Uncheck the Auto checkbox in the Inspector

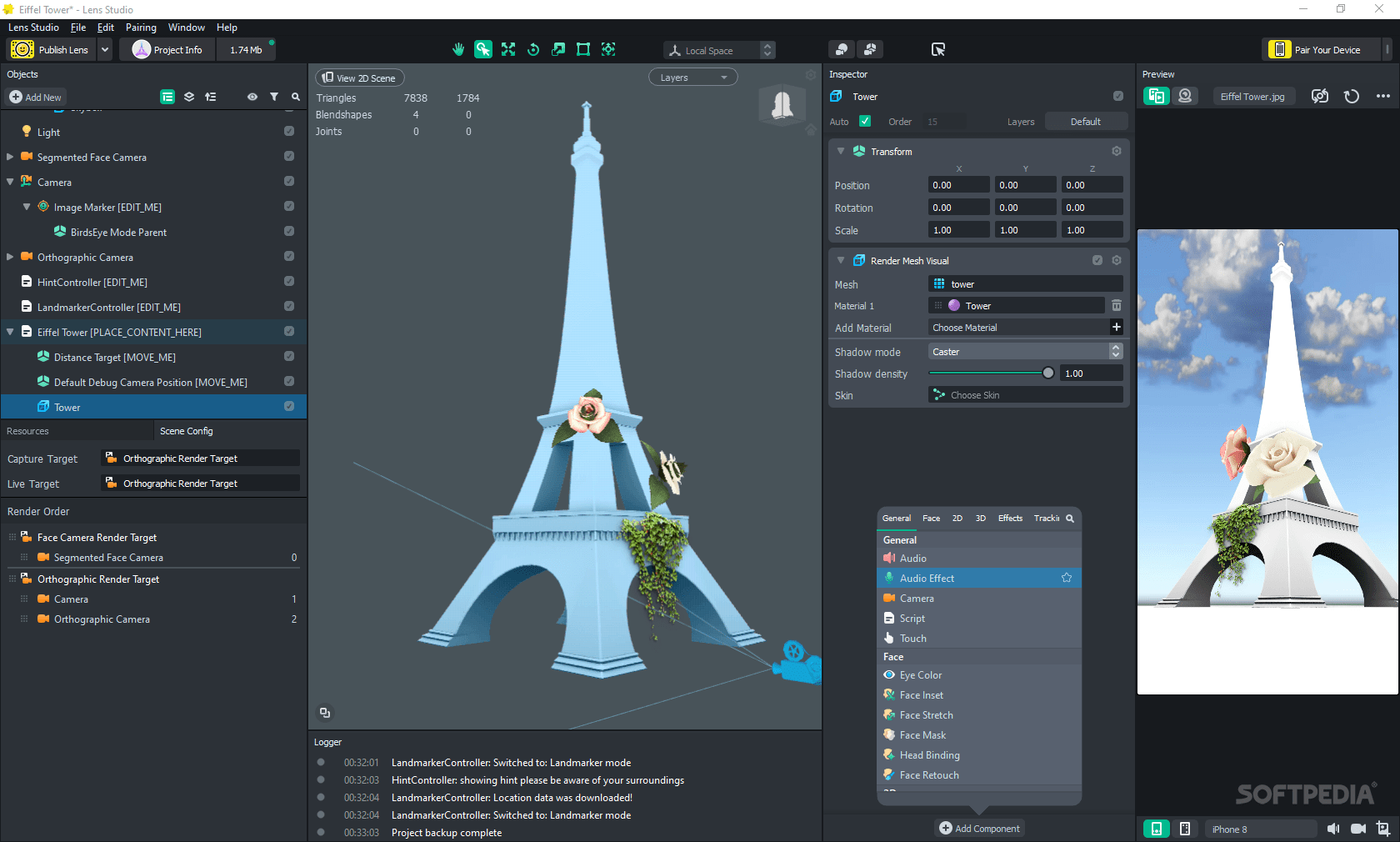coord(865,121)
